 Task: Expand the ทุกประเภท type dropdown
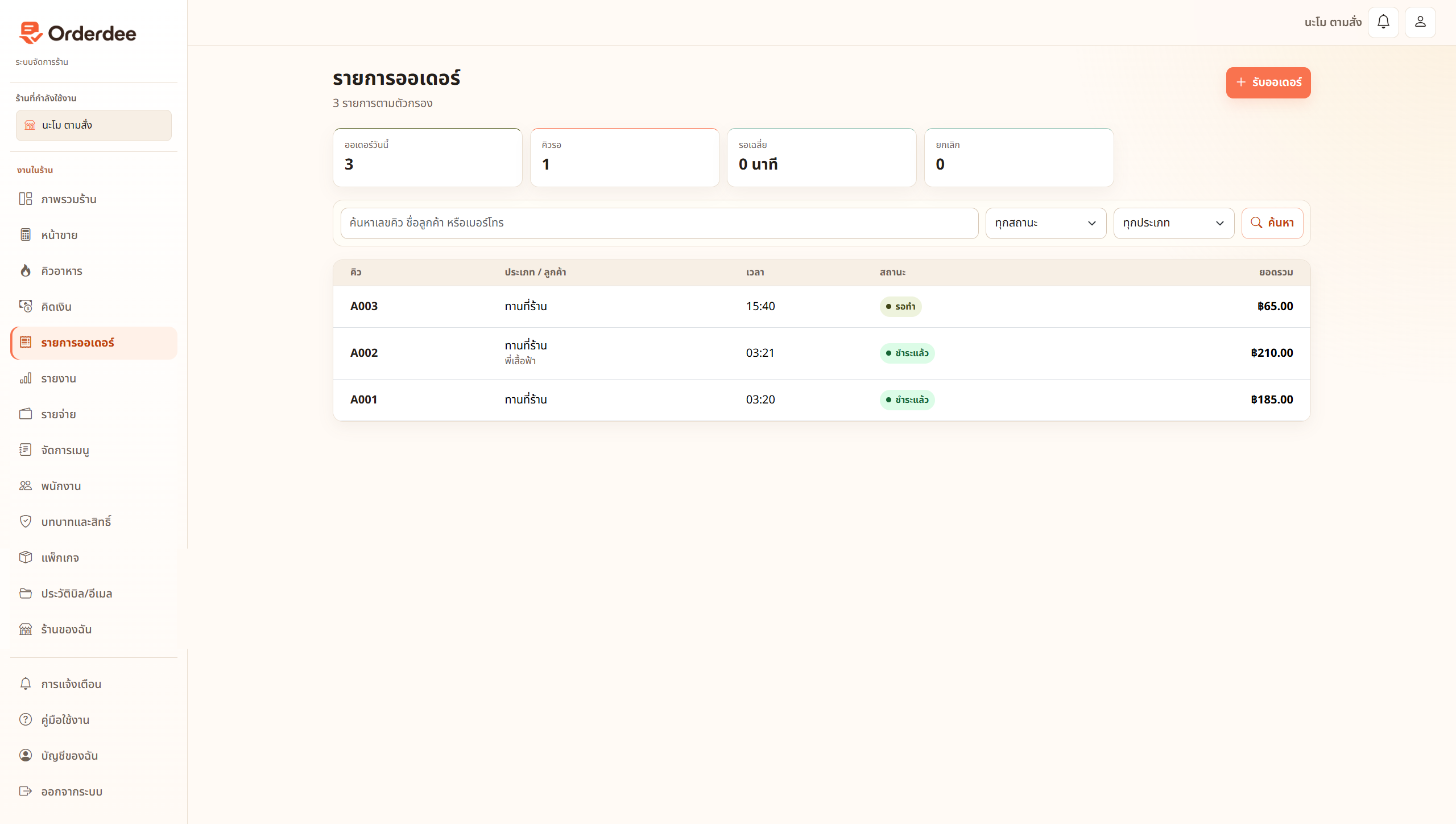1173,223
